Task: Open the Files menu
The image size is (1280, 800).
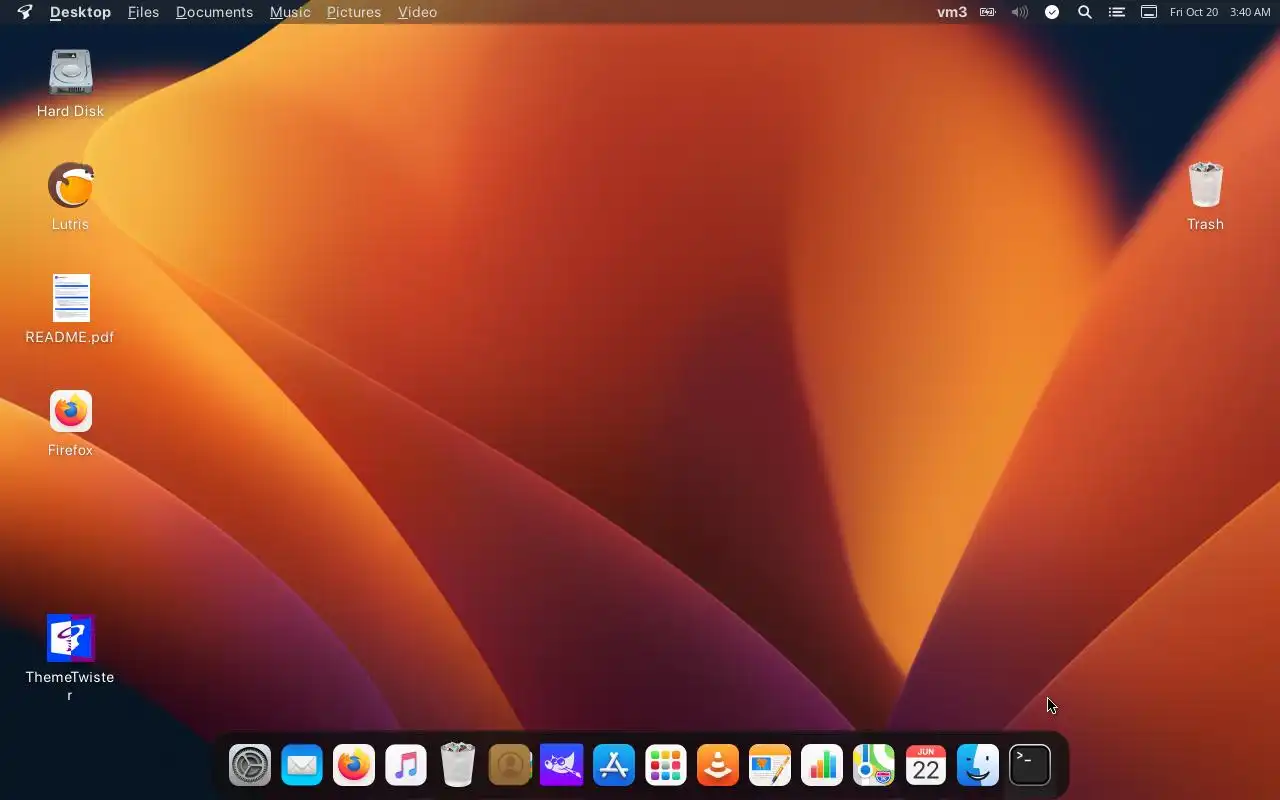Action: [x=143, y=12]
